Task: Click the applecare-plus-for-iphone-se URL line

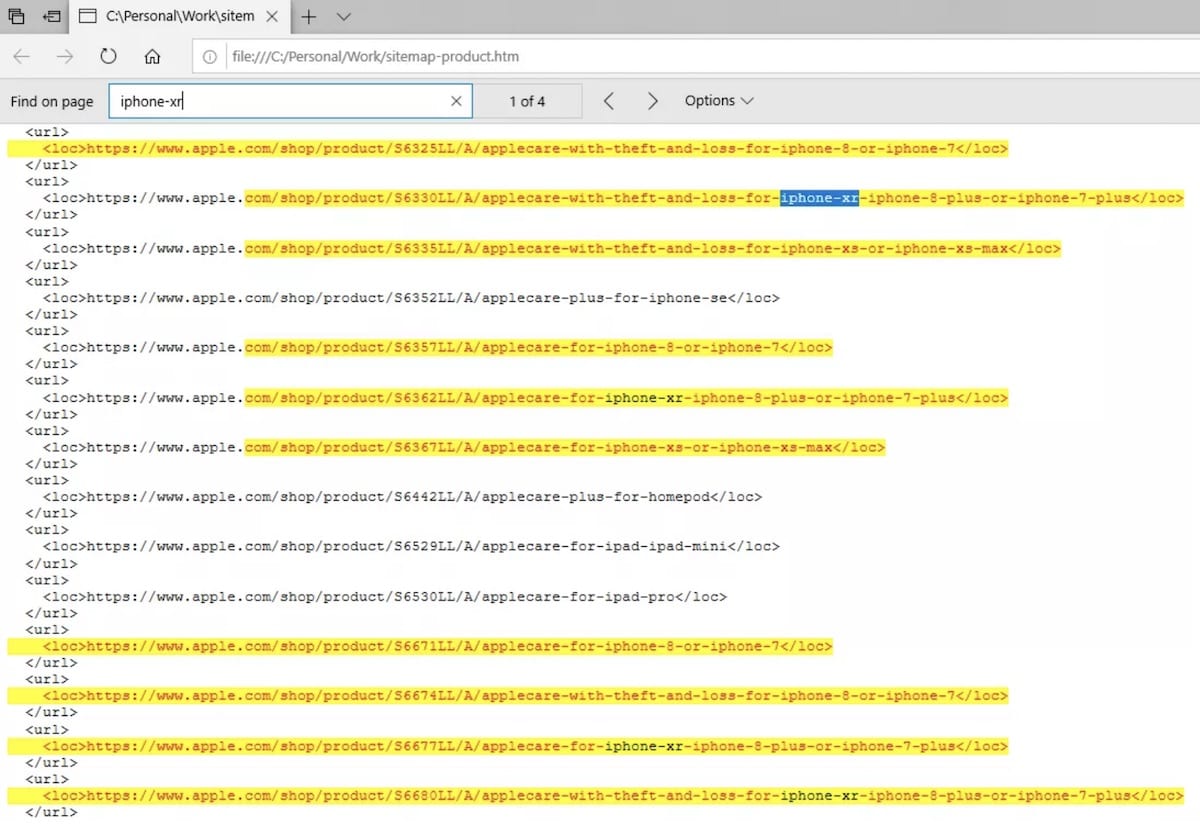Action: point(411,298)
